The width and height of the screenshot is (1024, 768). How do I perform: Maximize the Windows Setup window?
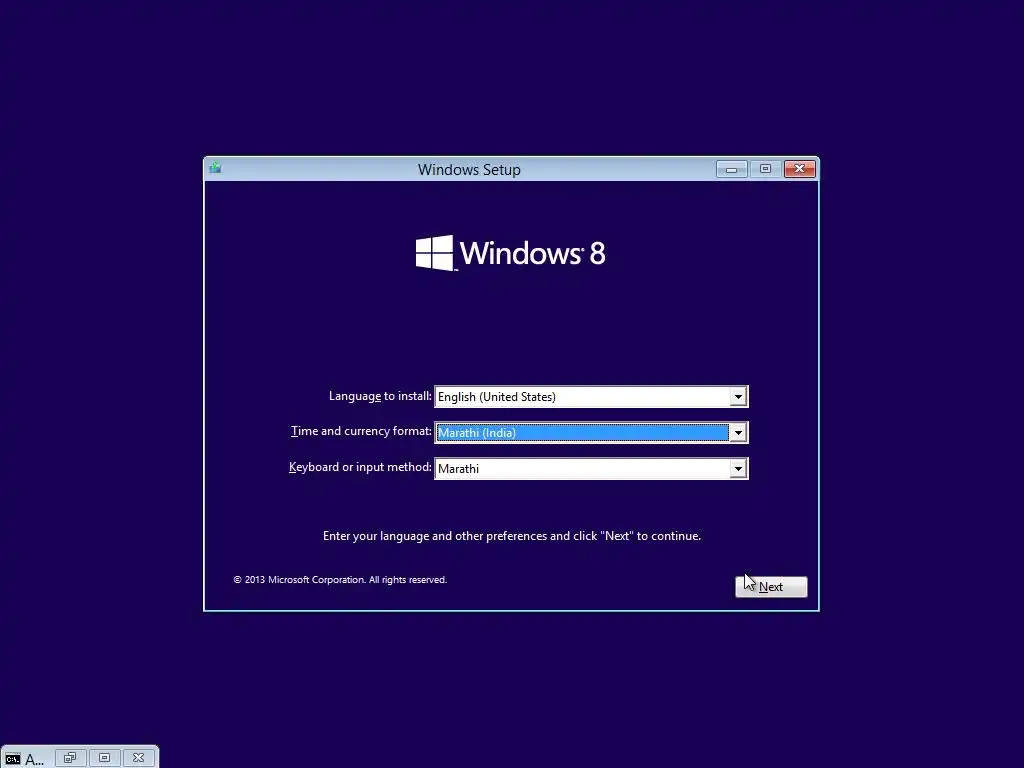point(765,169)
